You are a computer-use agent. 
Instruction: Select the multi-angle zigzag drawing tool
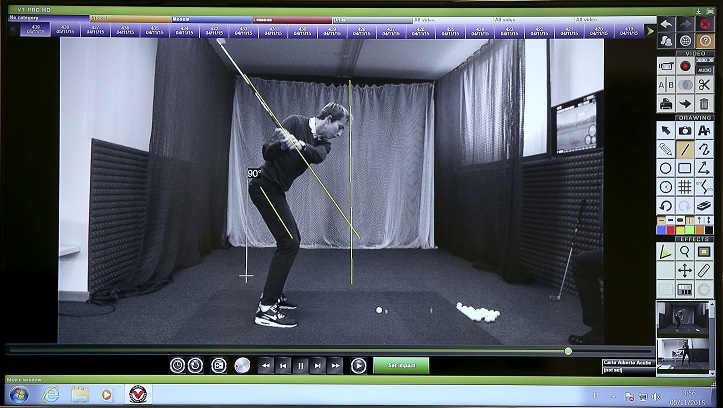click(705, 187)
